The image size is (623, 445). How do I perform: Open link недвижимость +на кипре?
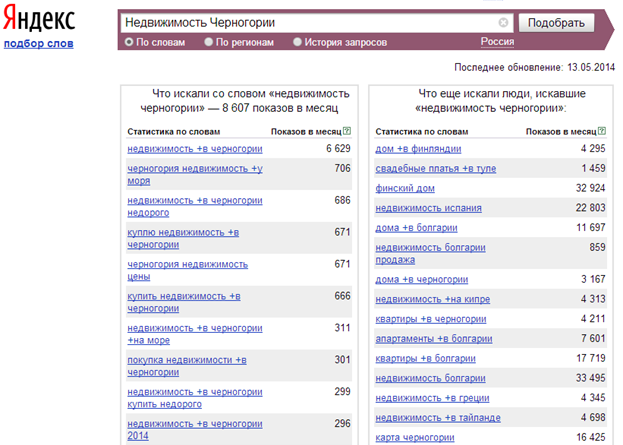pos(433,299)
